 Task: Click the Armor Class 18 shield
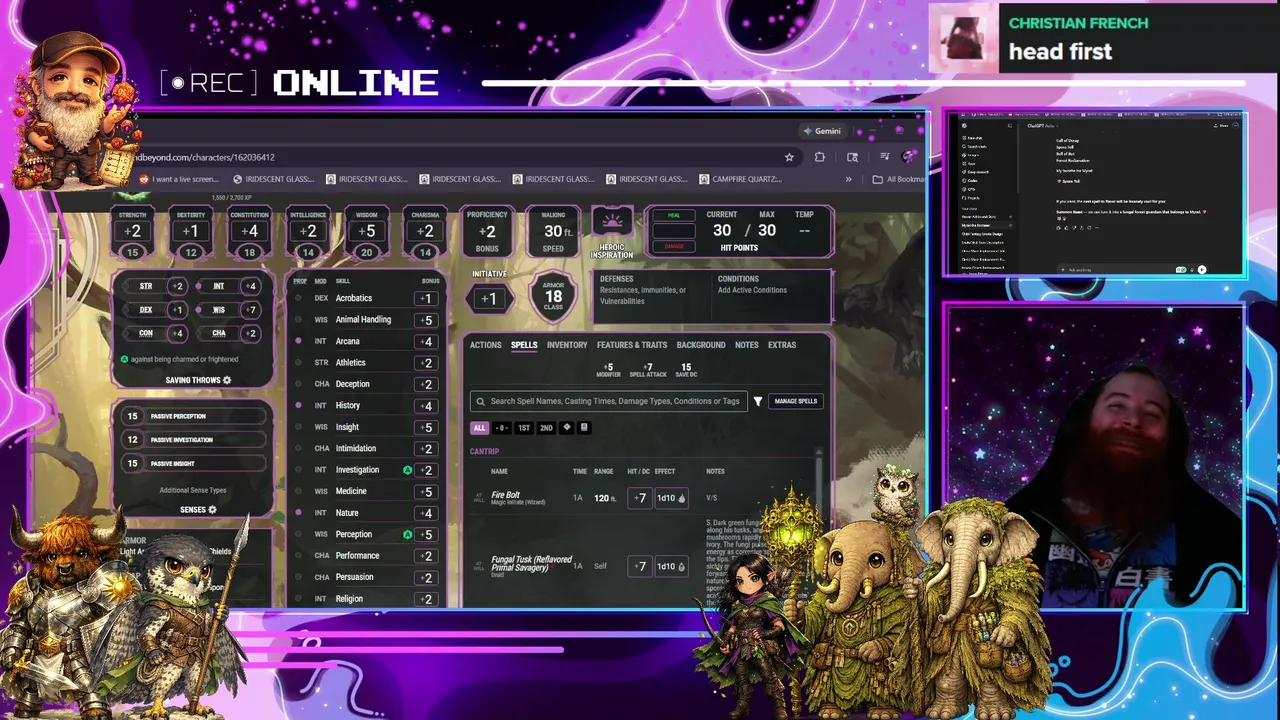pyautogui.click(x=553, y=297)
